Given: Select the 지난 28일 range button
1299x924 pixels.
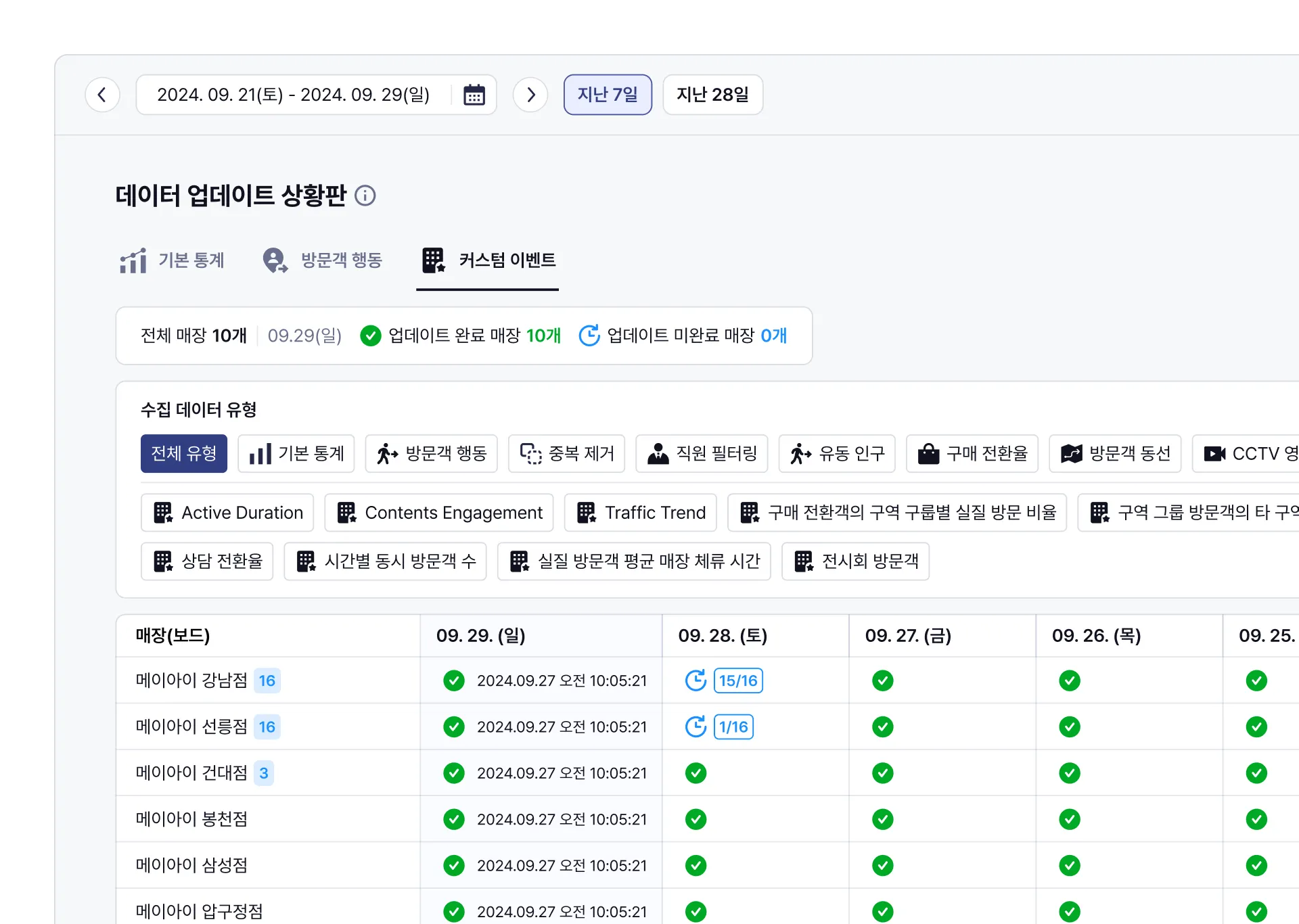Looking at the screenshot, I should pos(712,95).
